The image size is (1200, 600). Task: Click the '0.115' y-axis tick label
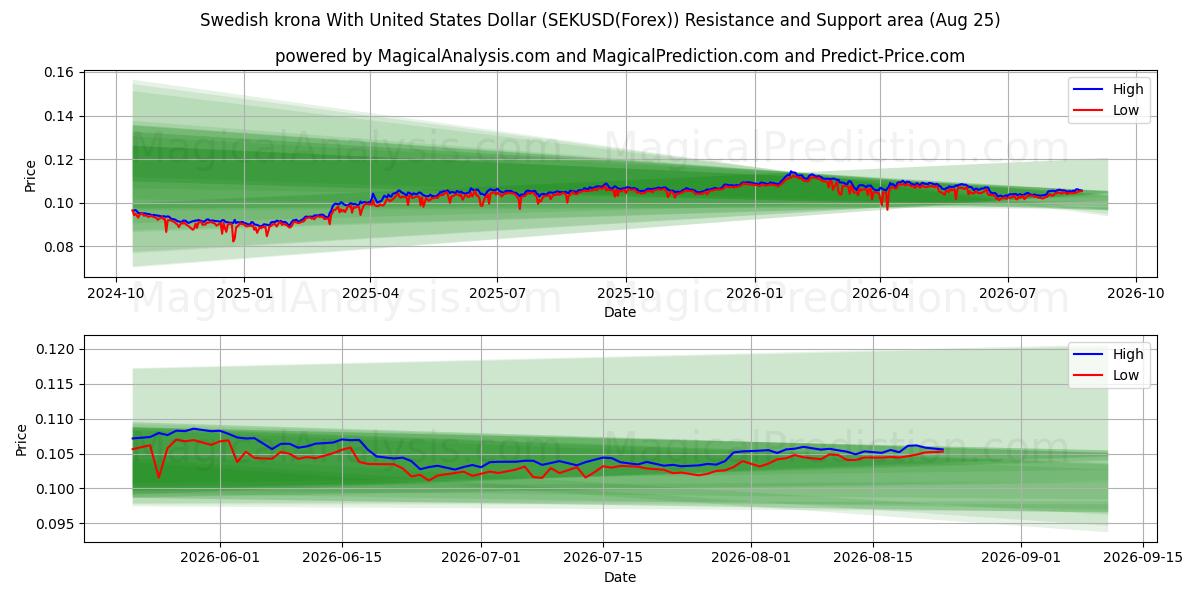tap(56, 384)
